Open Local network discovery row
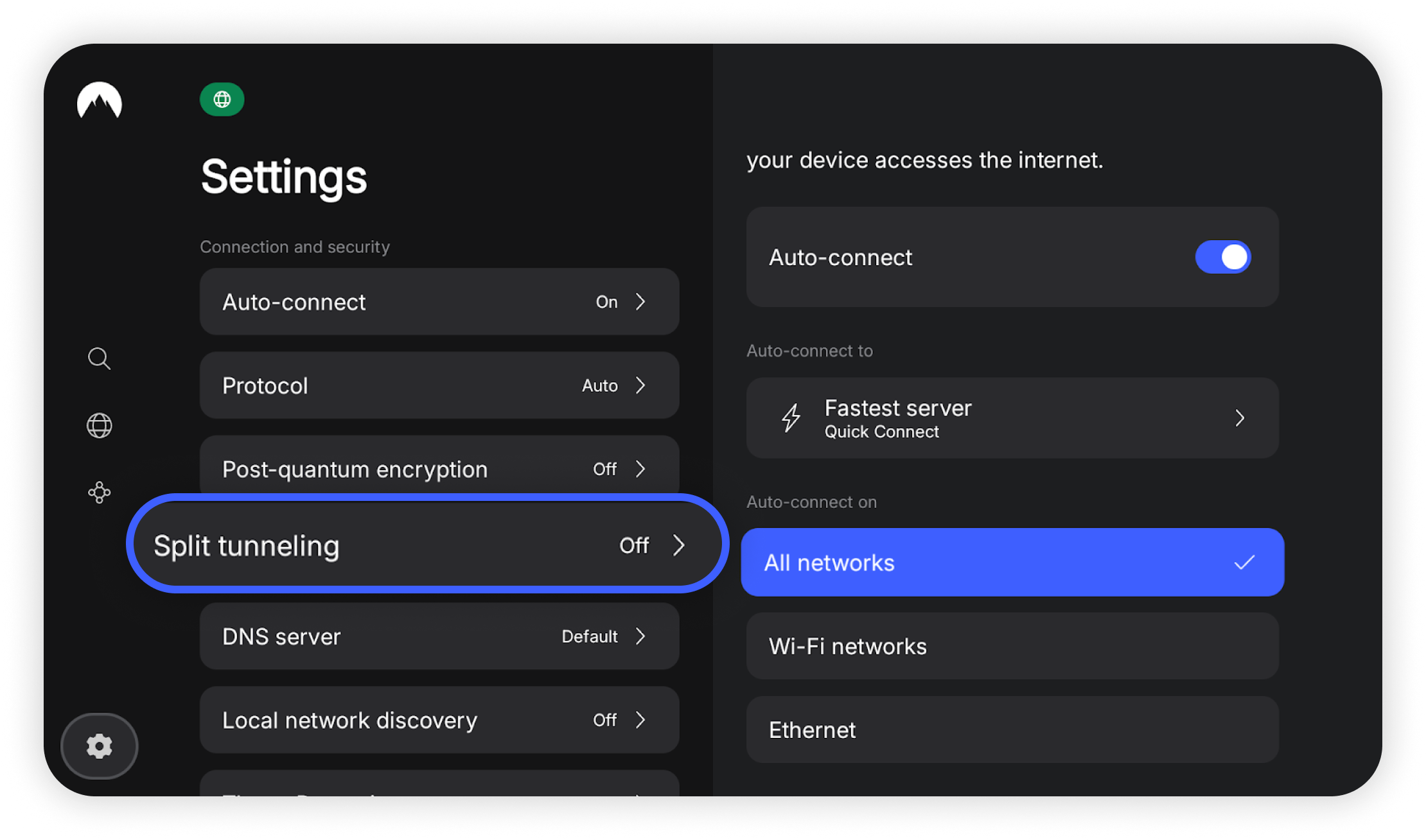 (x=439, y=720)
